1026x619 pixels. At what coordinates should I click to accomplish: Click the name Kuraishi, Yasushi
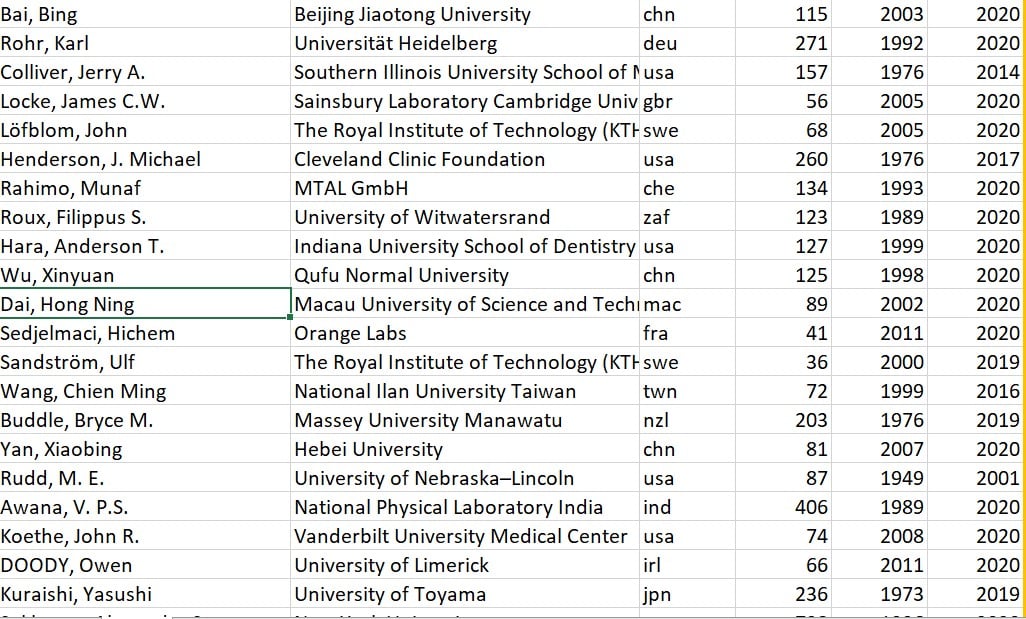[145, 593]
